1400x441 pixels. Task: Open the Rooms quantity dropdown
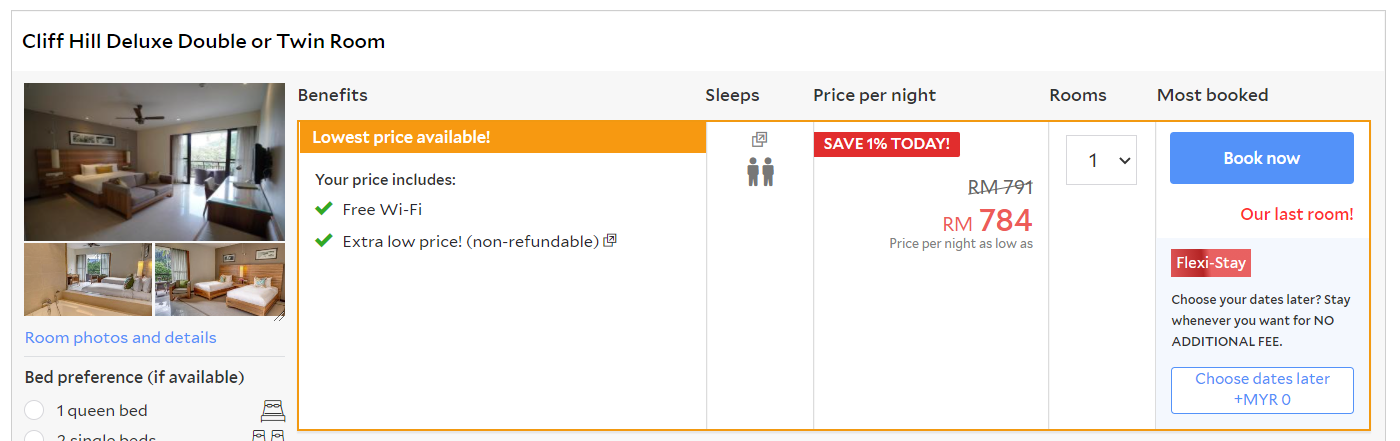1101,160
